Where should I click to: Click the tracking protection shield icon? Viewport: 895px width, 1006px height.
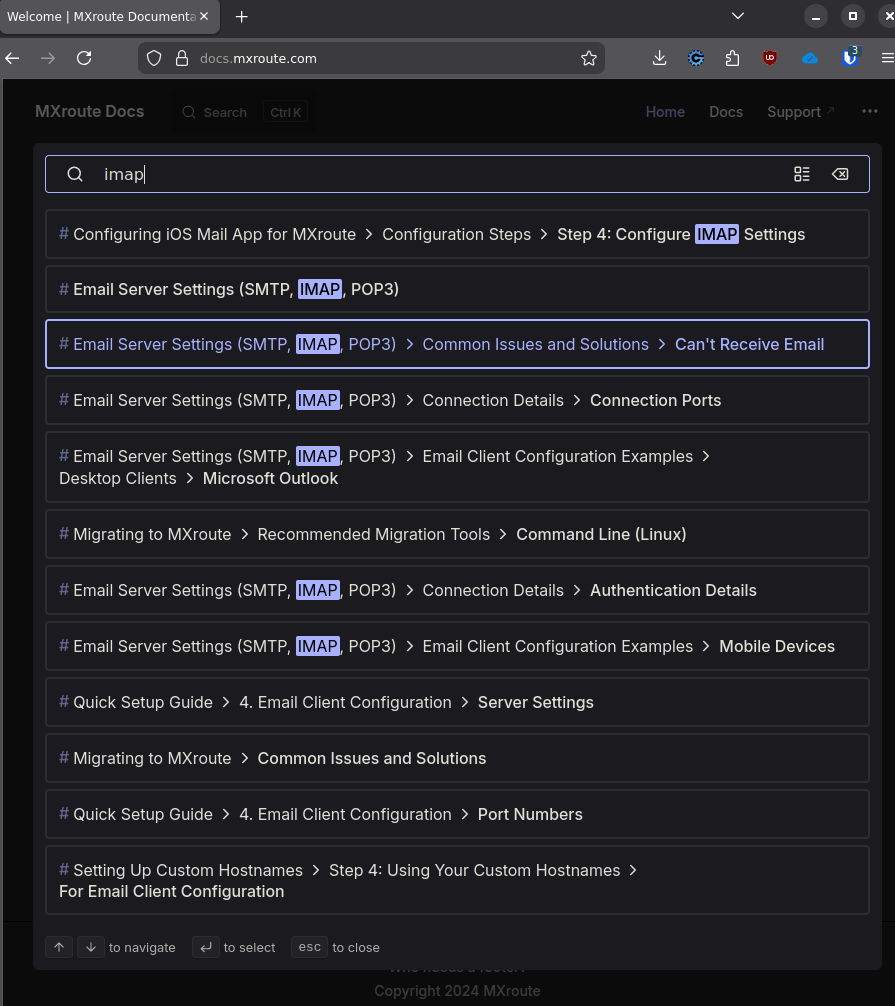(154, 58)
